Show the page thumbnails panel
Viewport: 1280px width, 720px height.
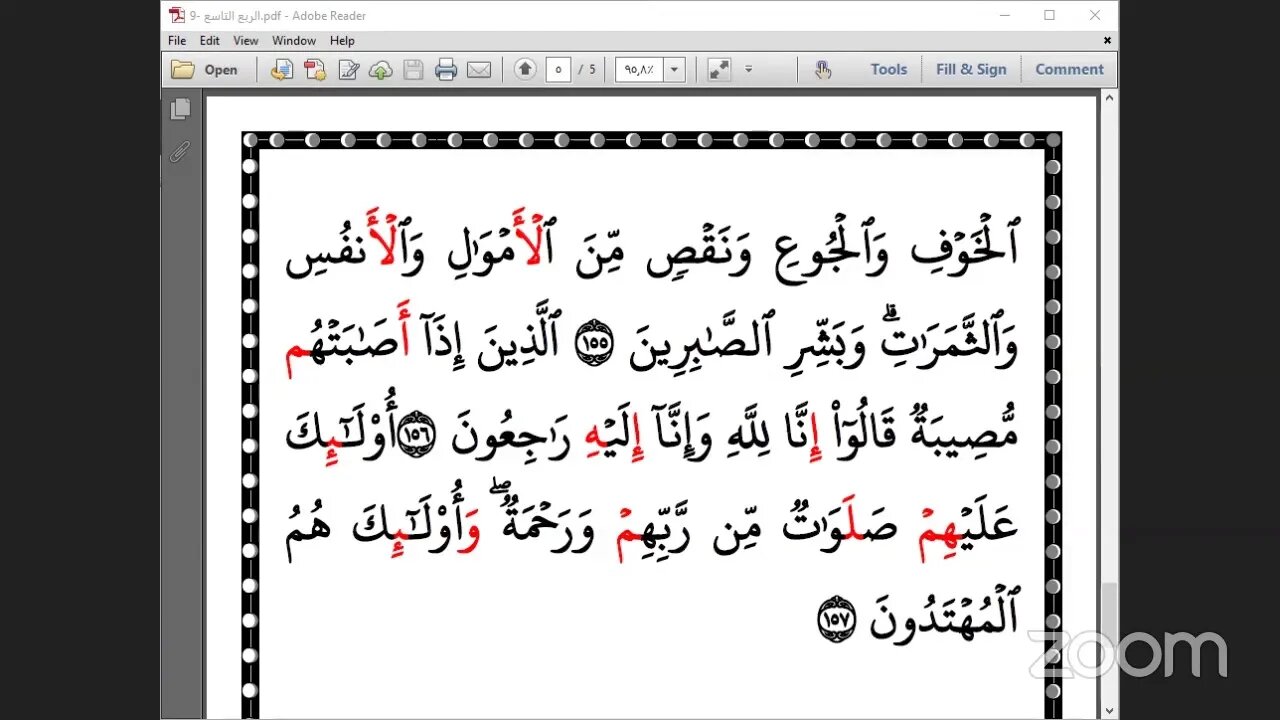pyautogui.click(x=180, y=108)
